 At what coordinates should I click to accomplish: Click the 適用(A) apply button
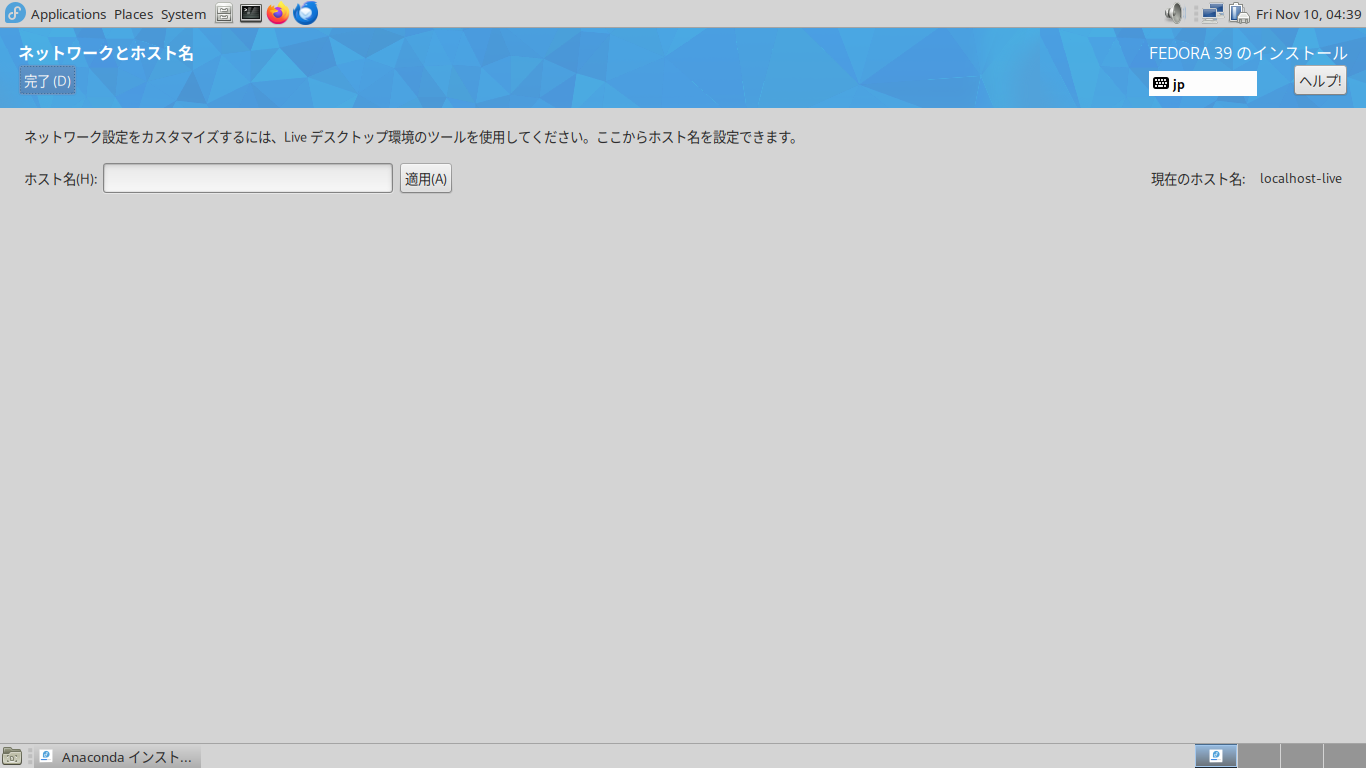[x=426, y=178]
